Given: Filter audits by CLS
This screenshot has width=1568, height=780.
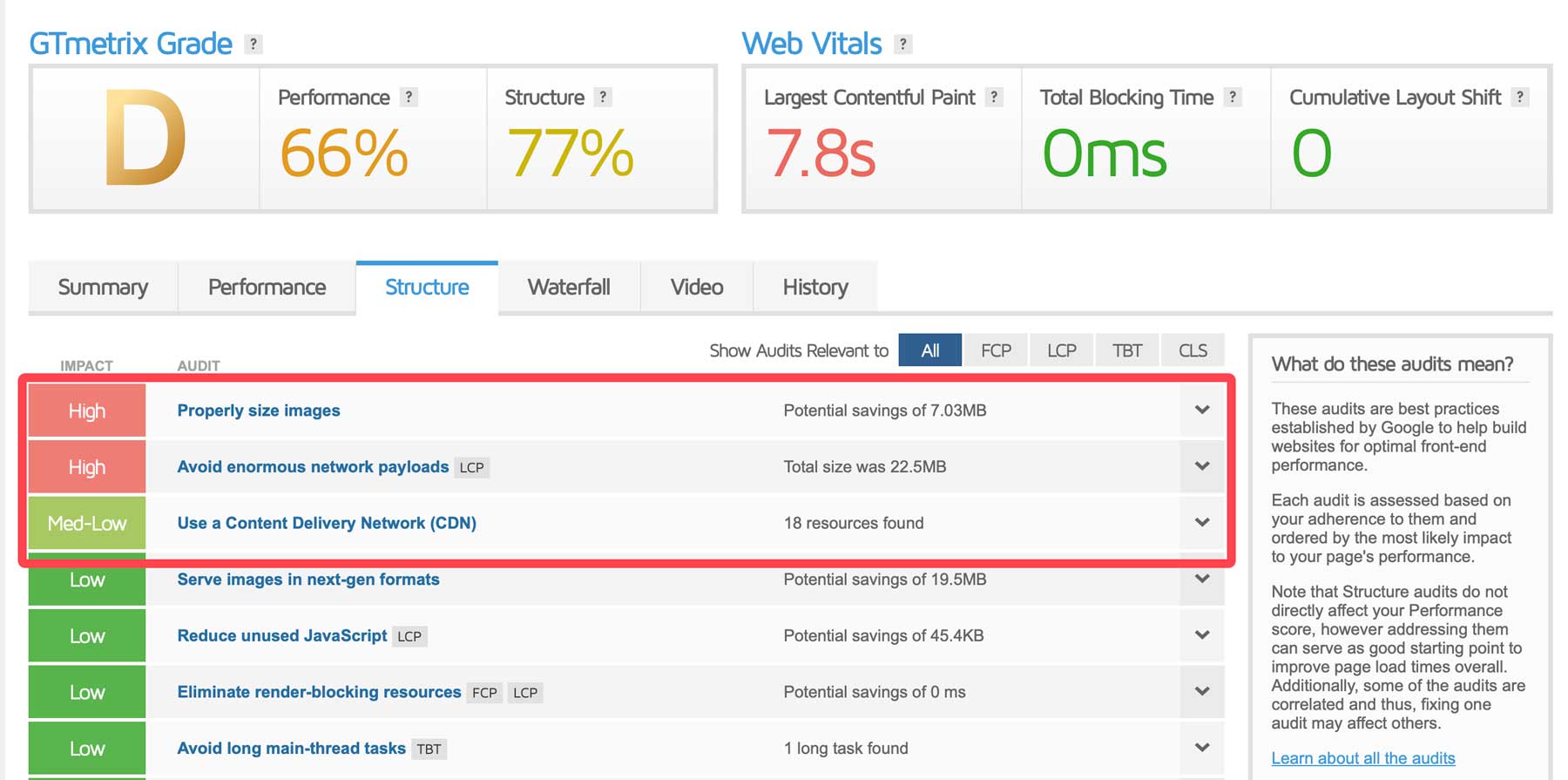Looking at the screenshot, I should pos(1192,350).
